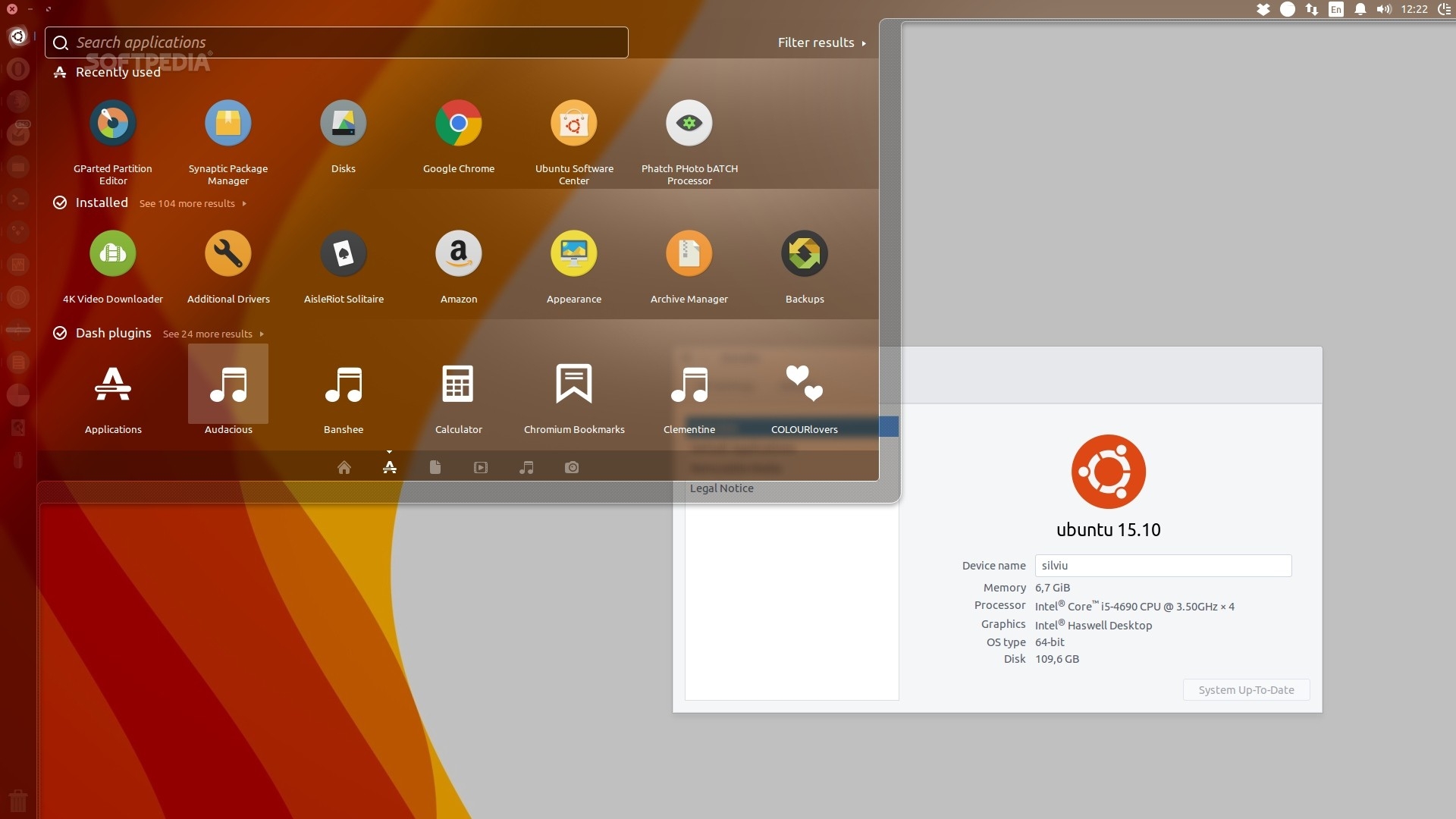Open the notifications bell indicator

1360,9
